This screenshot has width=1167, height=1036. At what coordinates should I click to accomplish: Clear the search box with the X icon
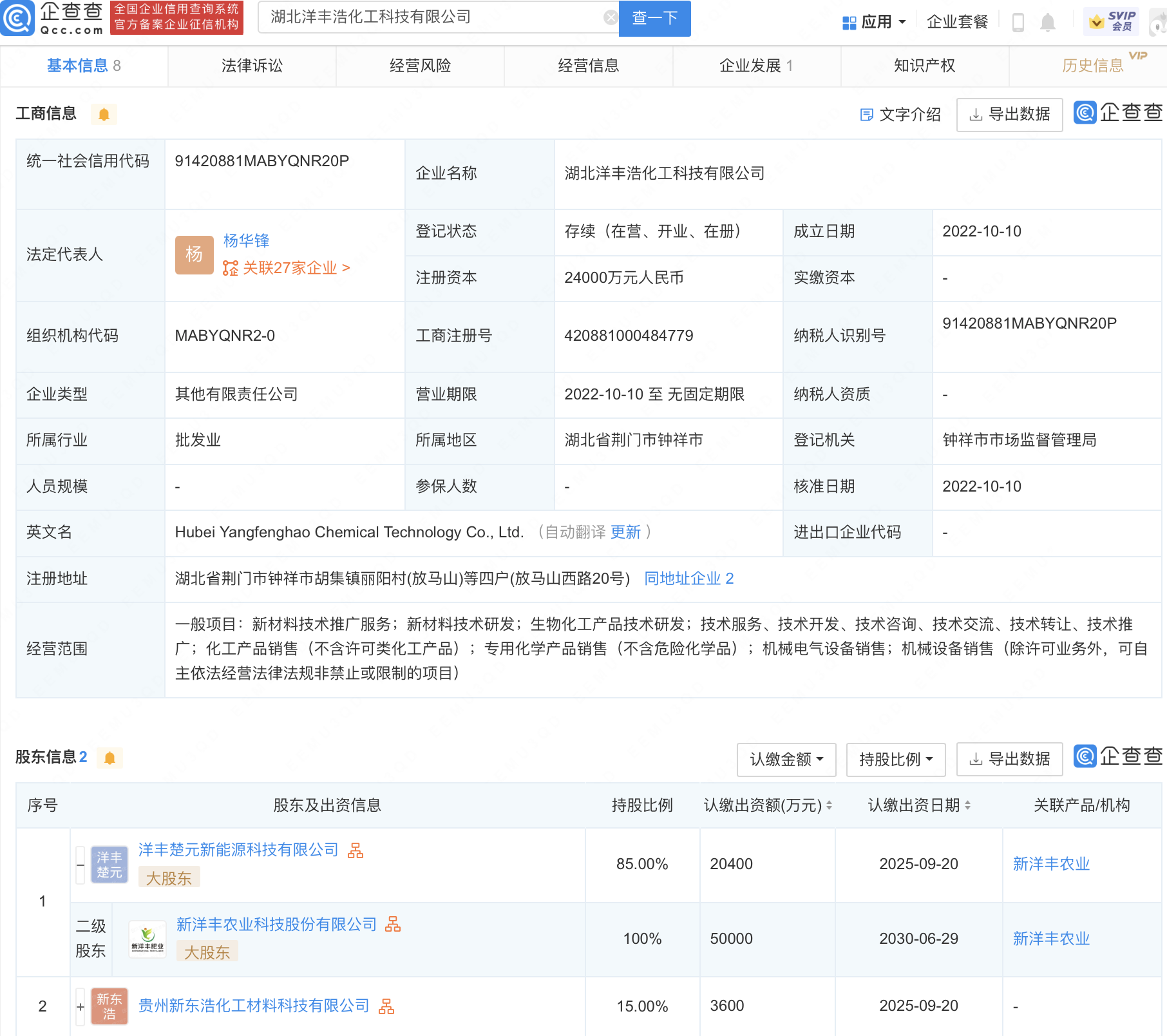click(x=611, y=17)
